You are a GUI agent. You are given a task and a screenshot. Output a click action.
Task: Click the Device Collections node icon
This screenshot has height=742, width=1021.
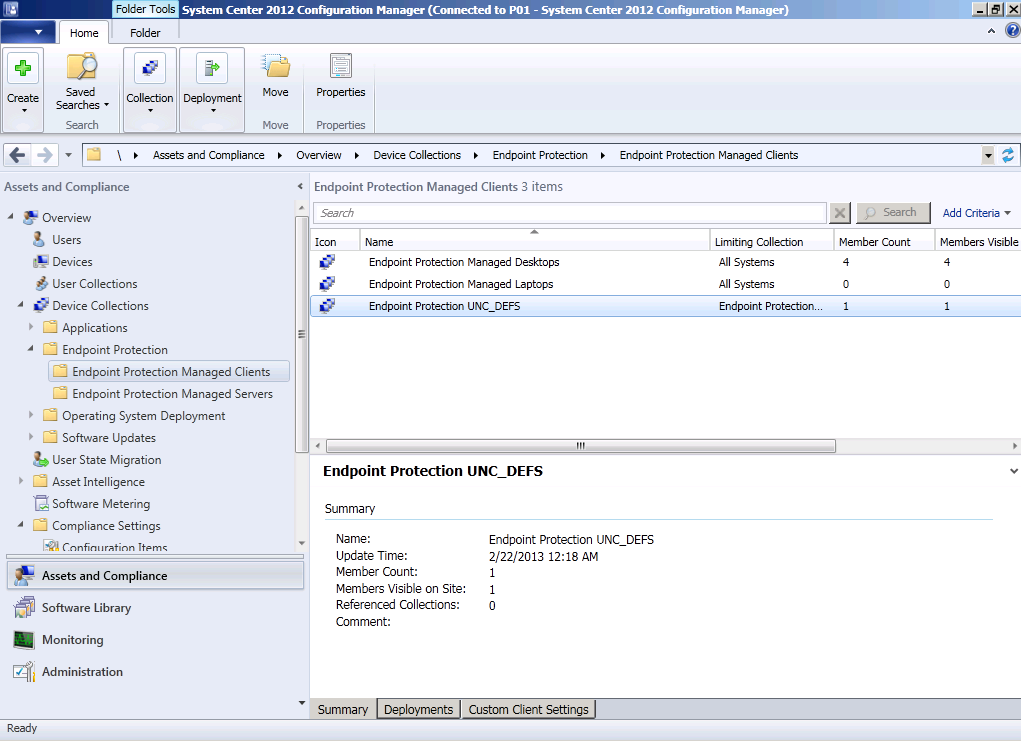[x=41, y=305]
